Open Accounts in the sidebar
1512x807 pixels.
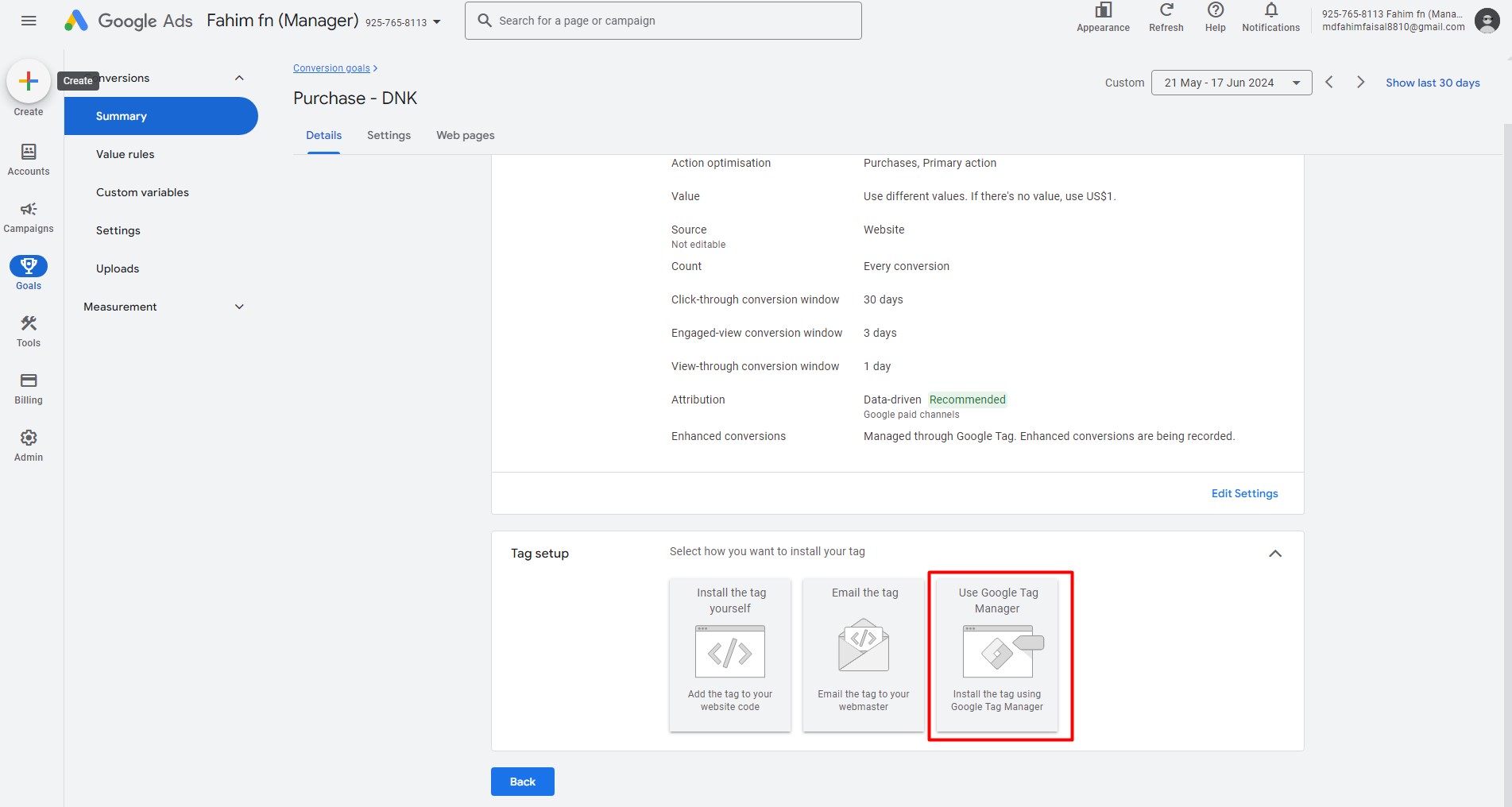(29, 160)
